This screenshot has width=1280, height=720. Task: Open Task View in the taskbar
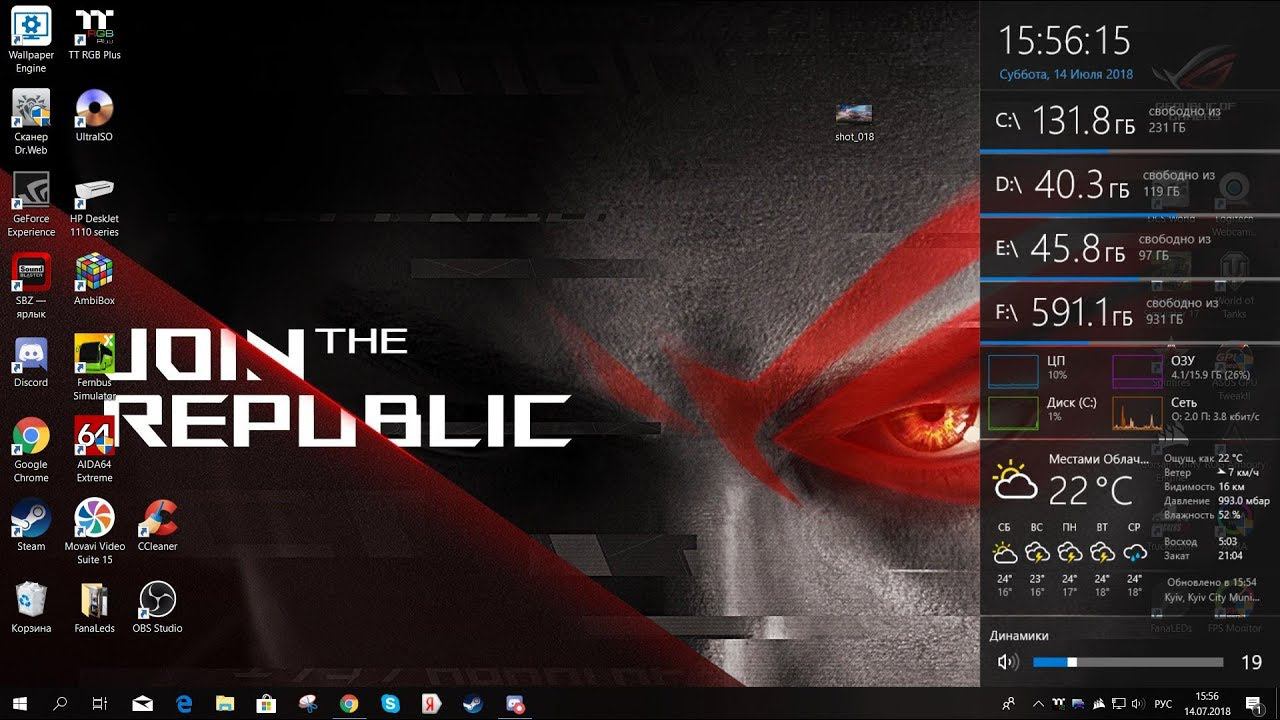pos(99,703)
